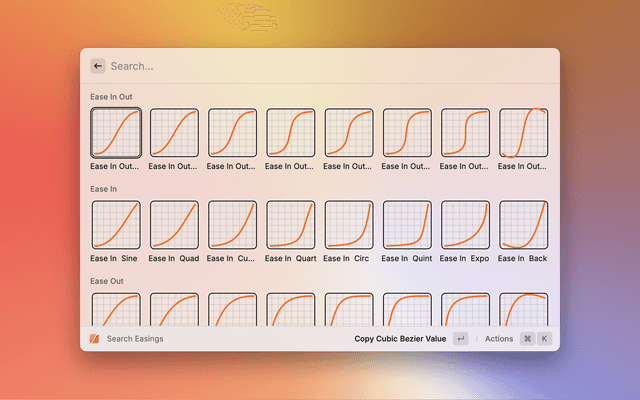
Task: Select the Ease In Quint curve
Action: pos(407,224)
